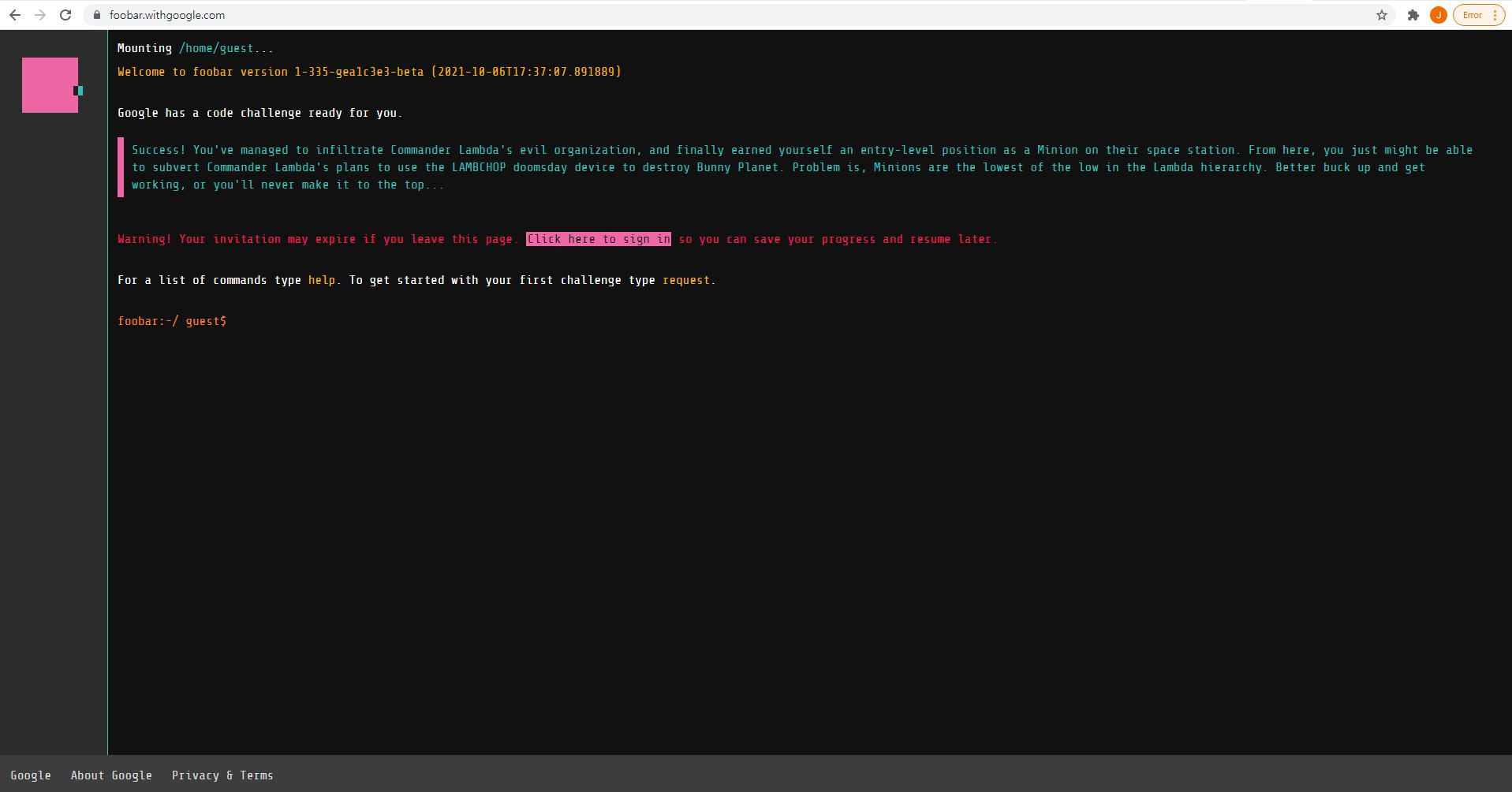View site info via padlock icon
This screenshot has width=1512, height=792.
(x=97, y=15)
